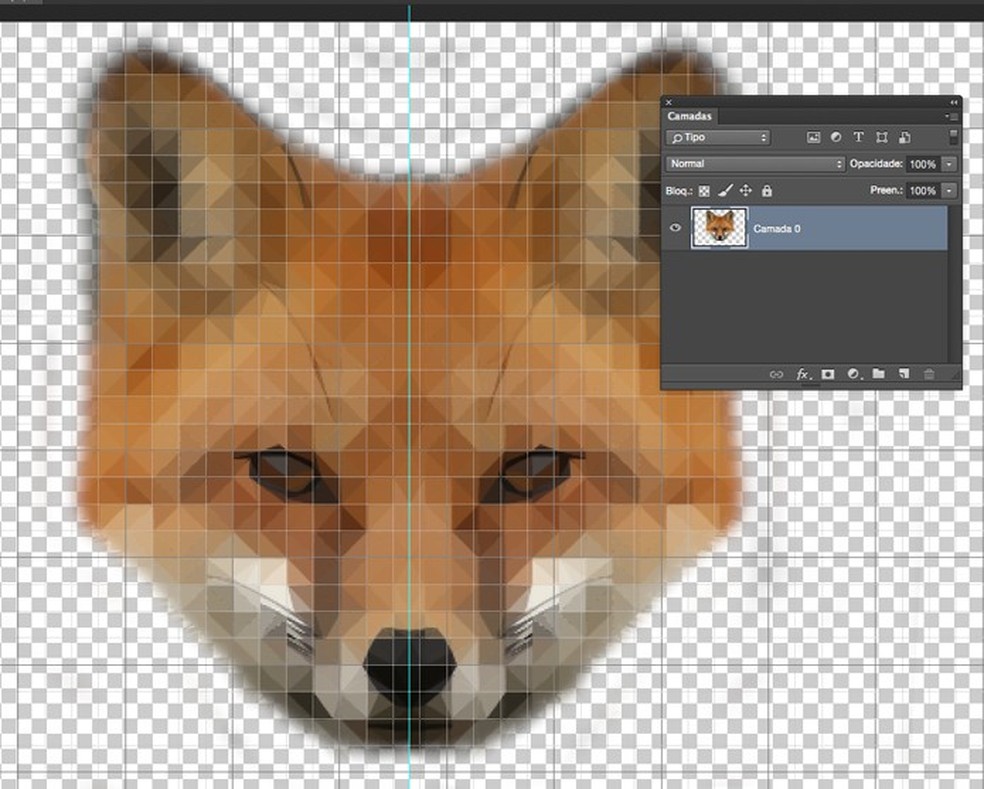The height and width of the screenshot is (789, 984).
Task: Hide Camada 0 with the eye icon
Action: click(676, 229)
